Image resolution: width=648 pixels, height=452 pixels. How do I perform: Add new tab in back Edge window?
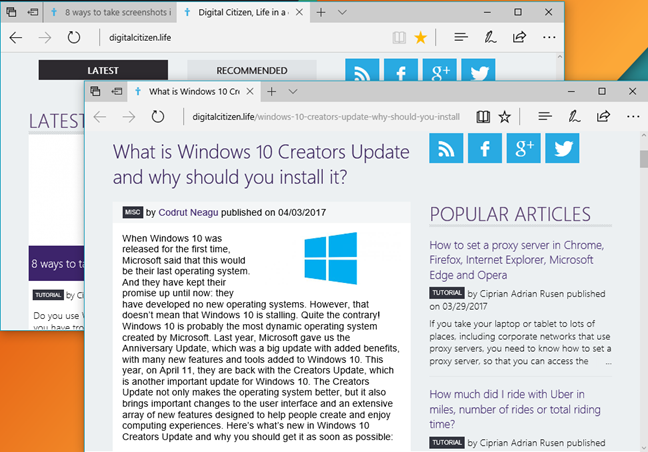(x=321, y=12)
